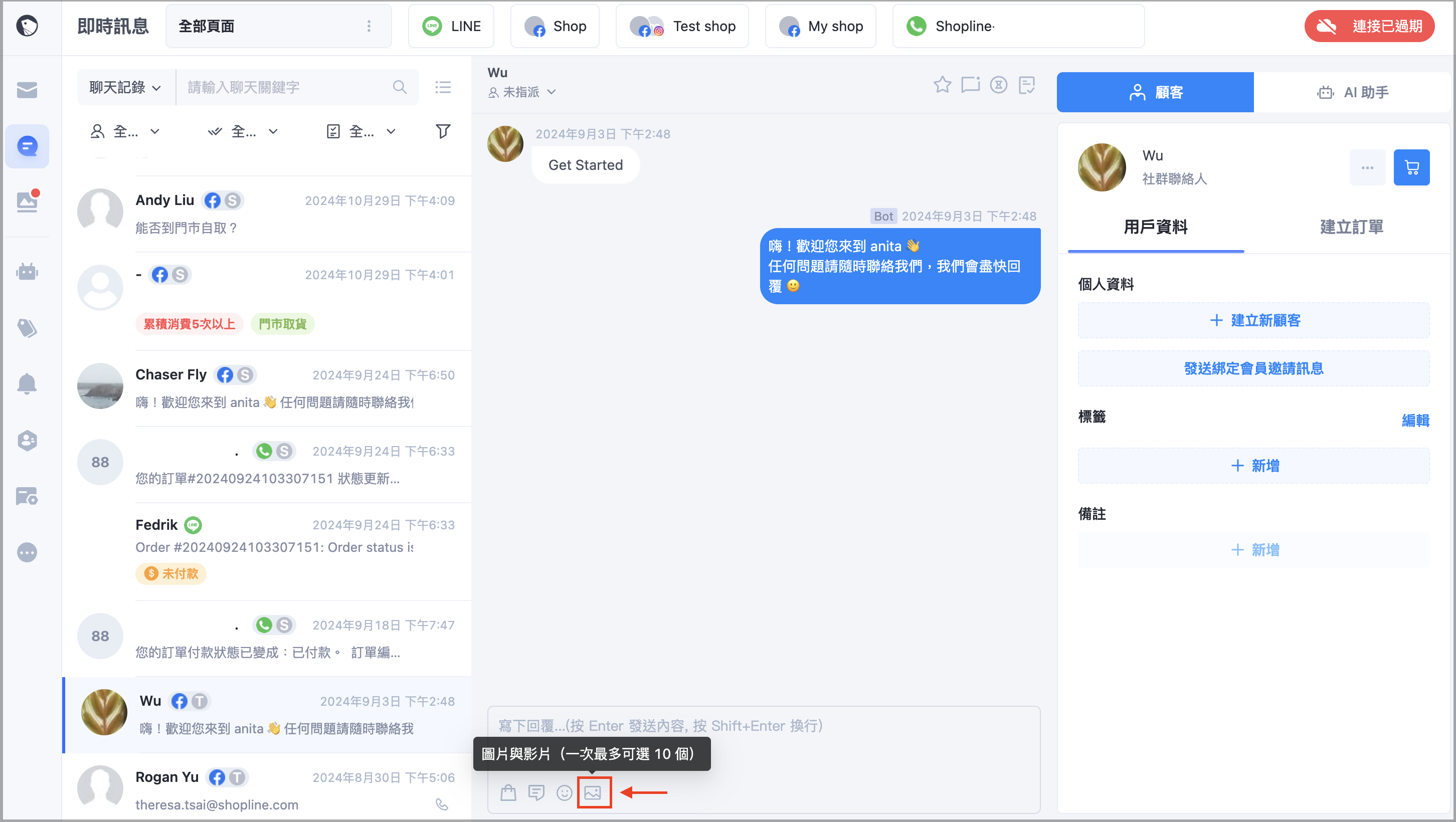Click the 未付款 status badge

pos(170,573)
